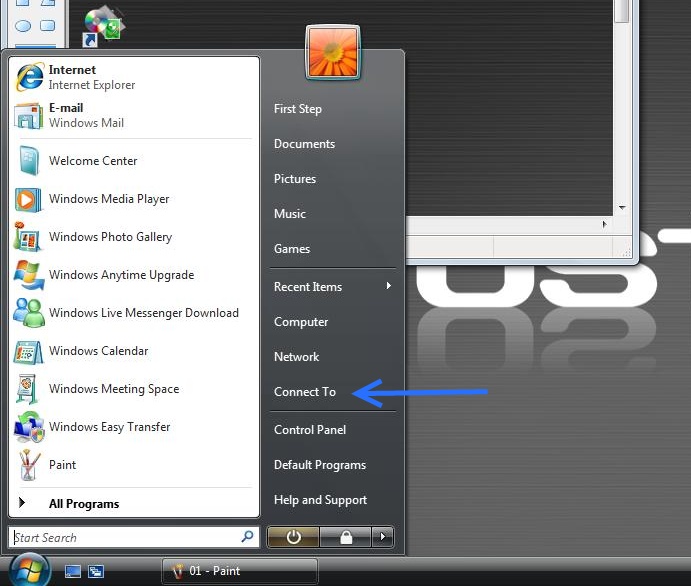Click the lock computer button

tap(346, 537)
